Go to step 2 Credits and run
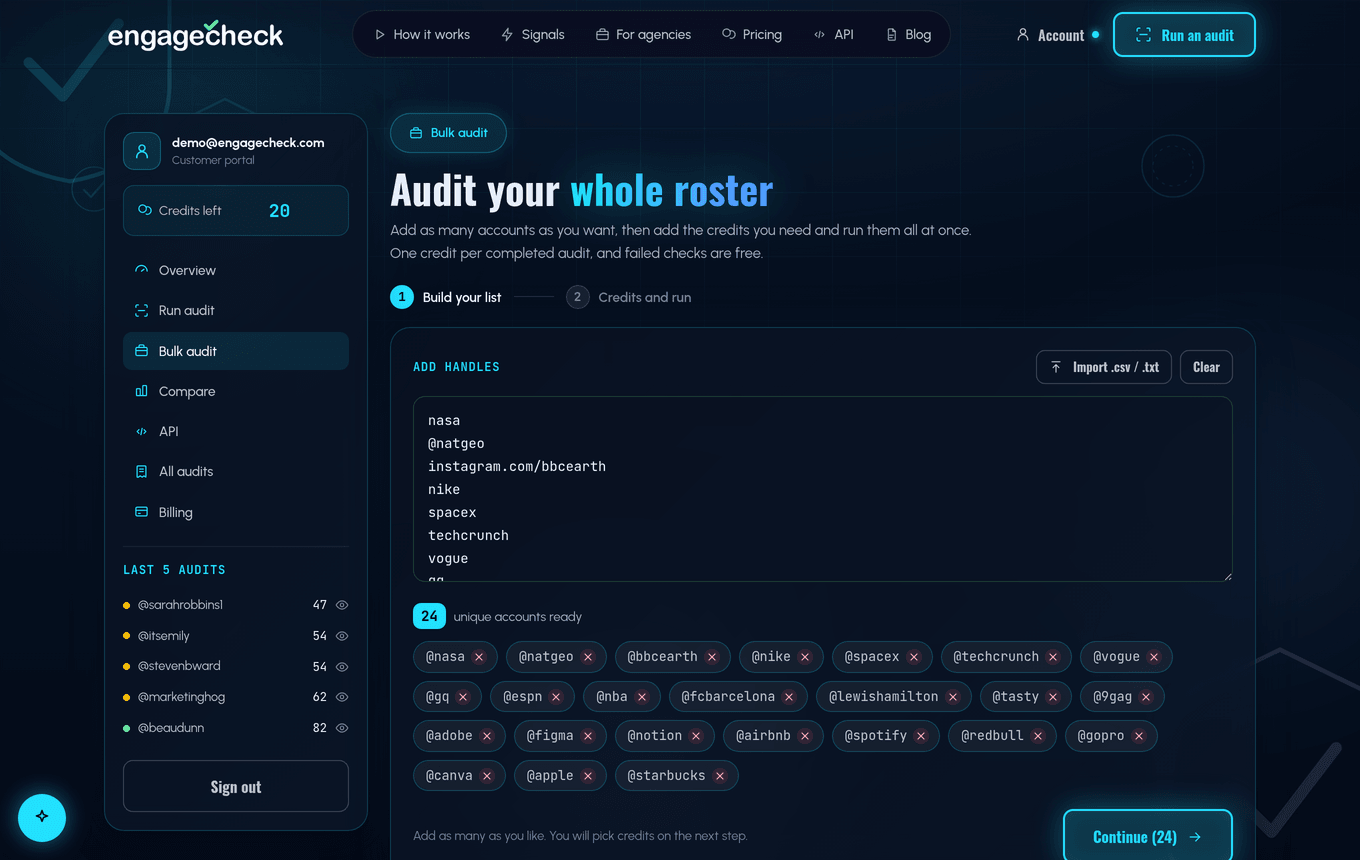This screenshot has width=1360, height=860. tap(628, 297)
